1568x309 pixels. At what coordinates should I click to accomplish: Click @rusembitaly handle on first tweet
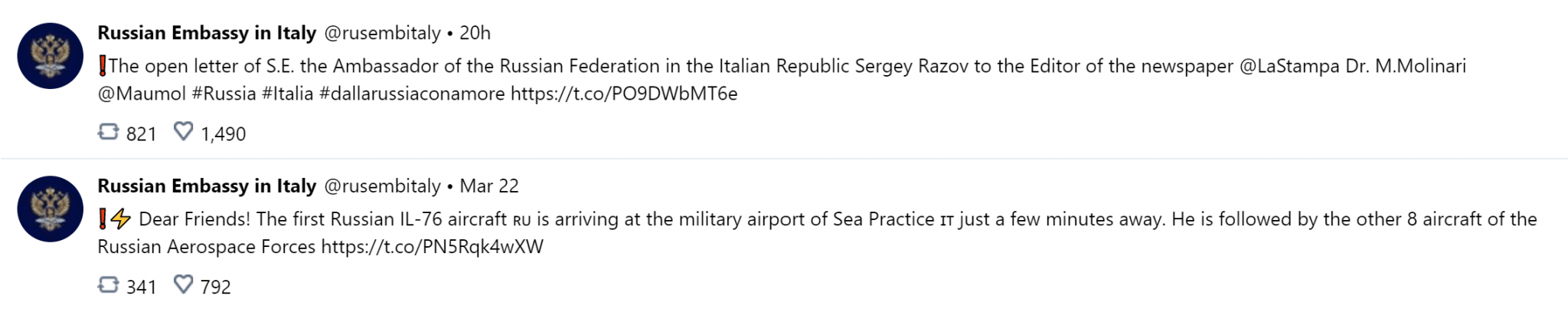tap(383, 33)
